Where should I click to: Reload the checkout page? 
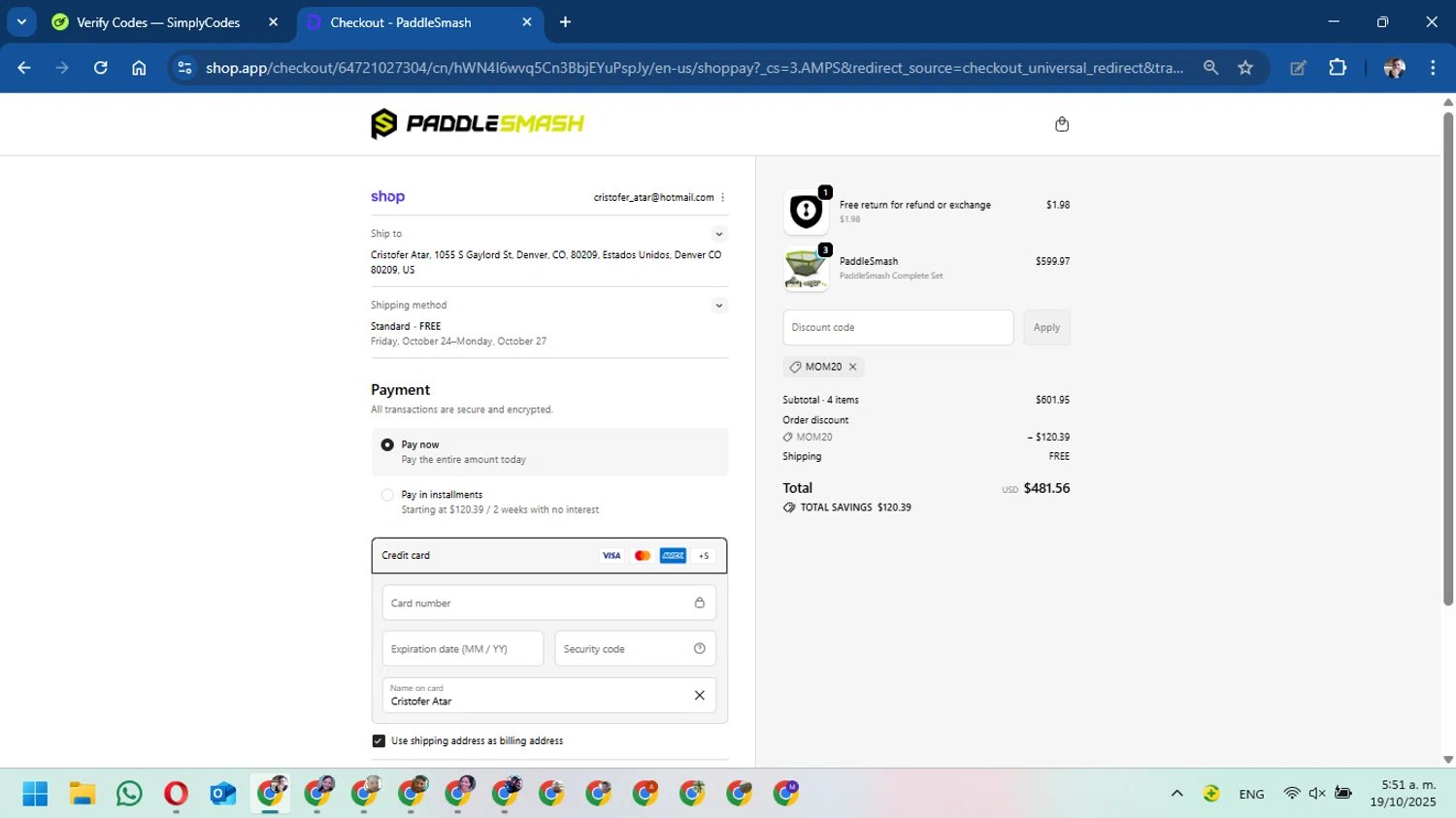click(101, 68)
